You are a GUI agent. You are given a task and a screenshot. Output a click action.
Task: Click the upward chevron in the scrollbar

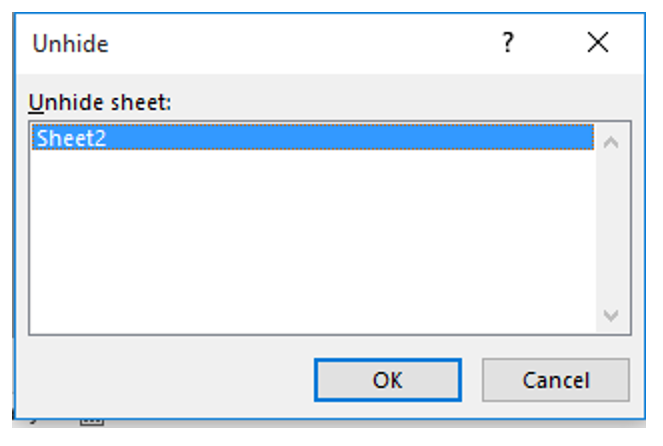(x=611, y=142)
